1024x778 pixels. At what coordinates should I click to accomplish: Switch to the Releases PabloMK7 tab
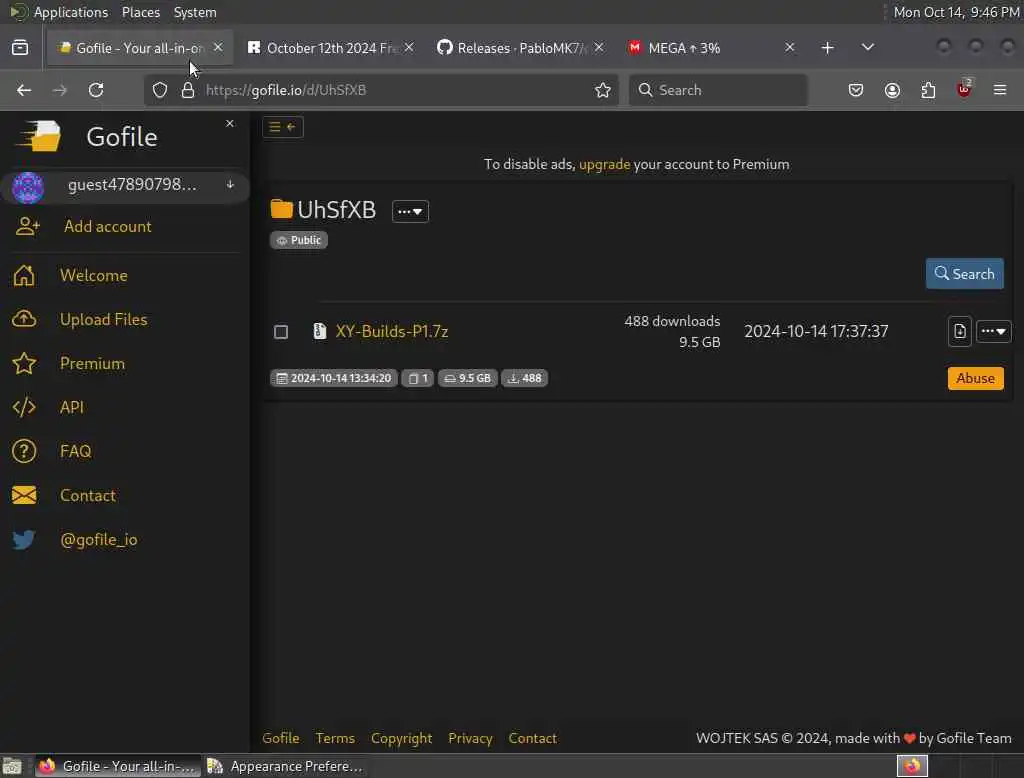[x=521, y=48]
